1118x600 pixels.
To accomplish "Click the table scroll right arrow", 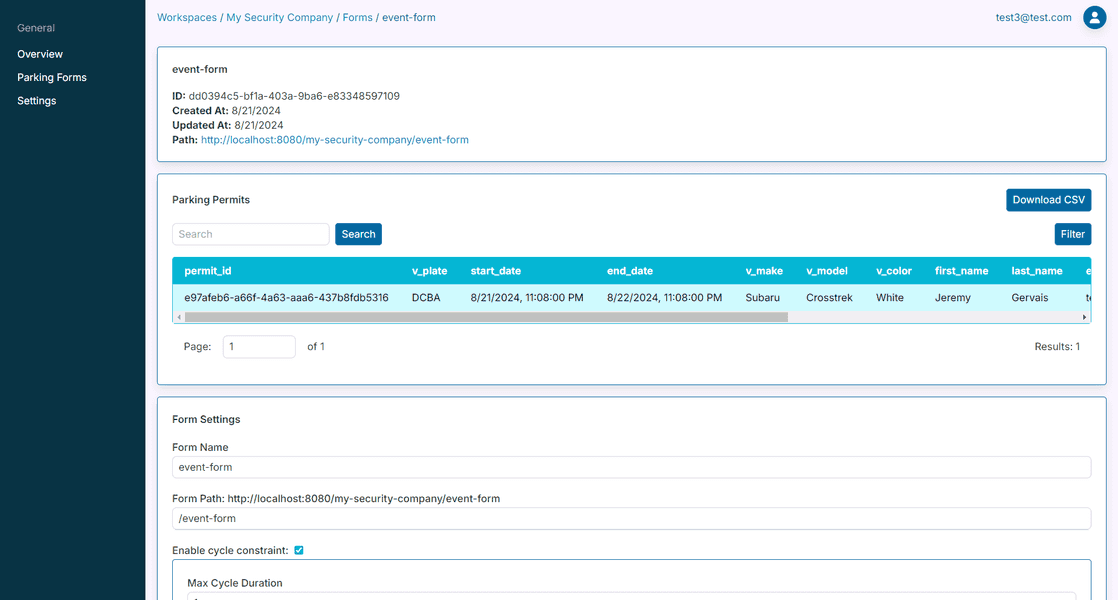I will [x=1084, y=317].
